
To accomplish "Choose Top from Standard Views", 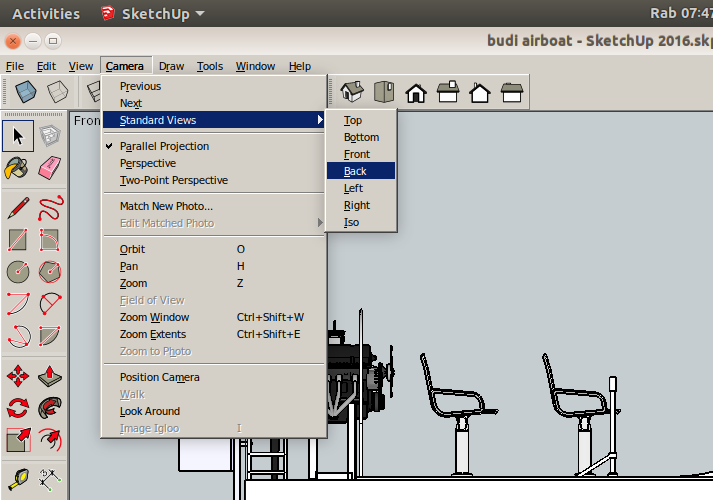I will point(361,120).
